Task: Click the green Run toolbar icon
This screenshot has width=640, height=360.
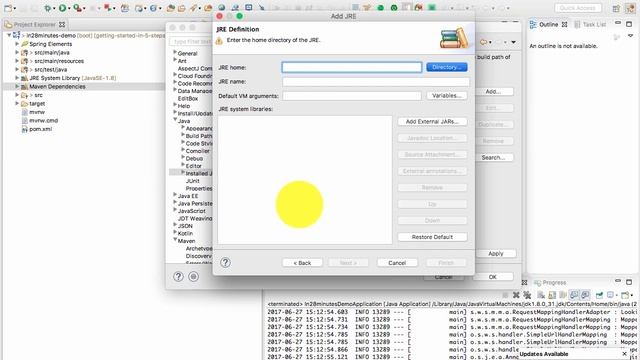Action: [62, 8]
